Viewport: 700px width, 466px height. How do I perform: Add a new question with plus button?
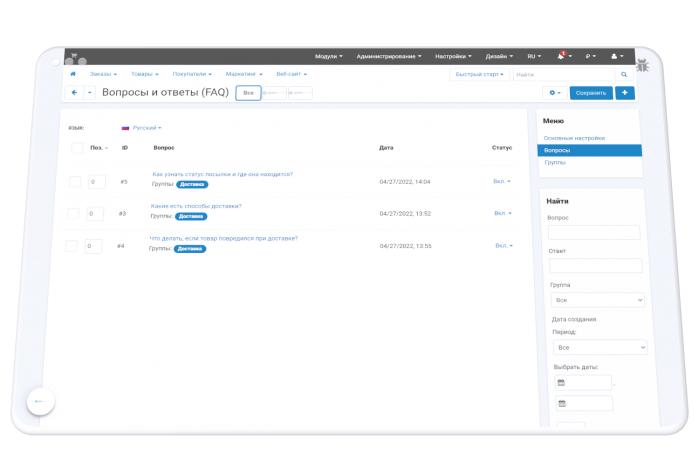pyautogui.click(x=625, y=93)
